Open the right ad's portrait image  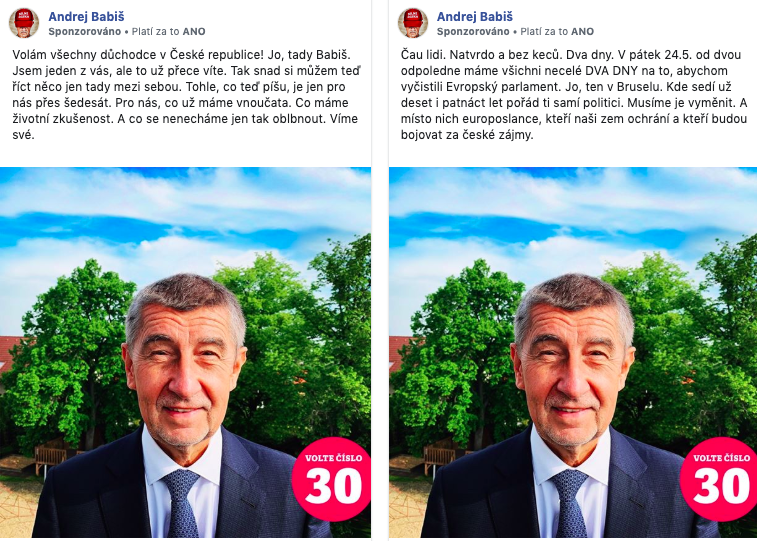pyautogui.click(x=573, y=352)
